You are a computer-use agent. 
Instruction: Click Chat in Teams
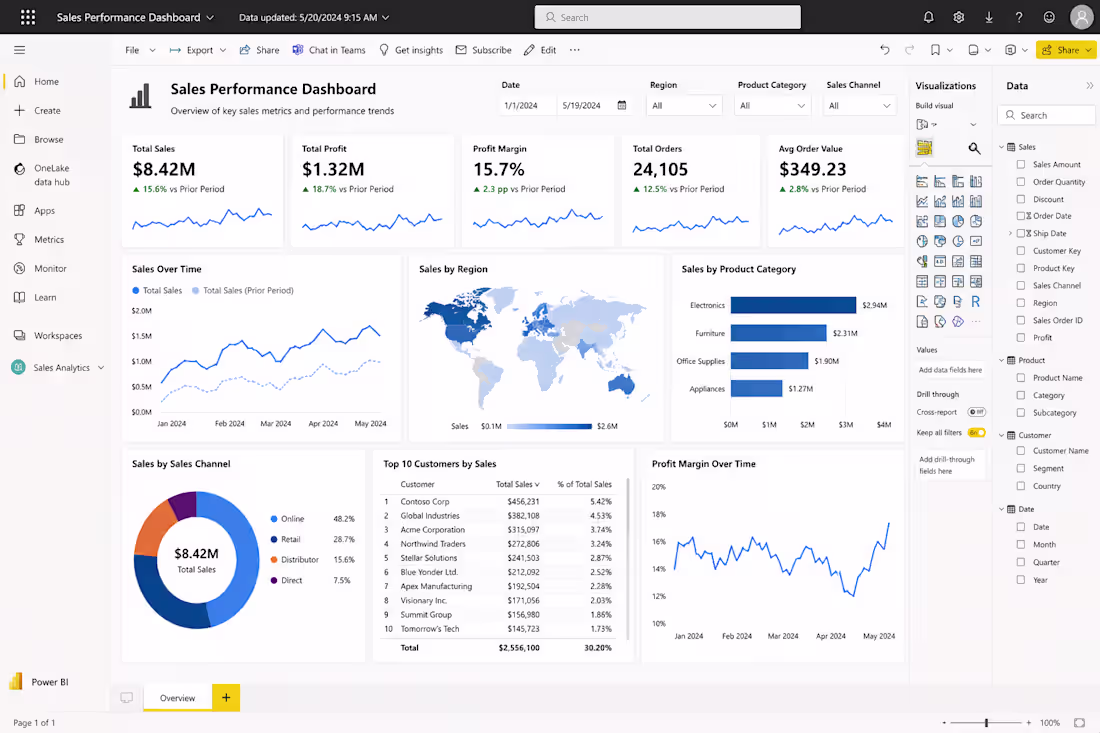tap(329, 50)
